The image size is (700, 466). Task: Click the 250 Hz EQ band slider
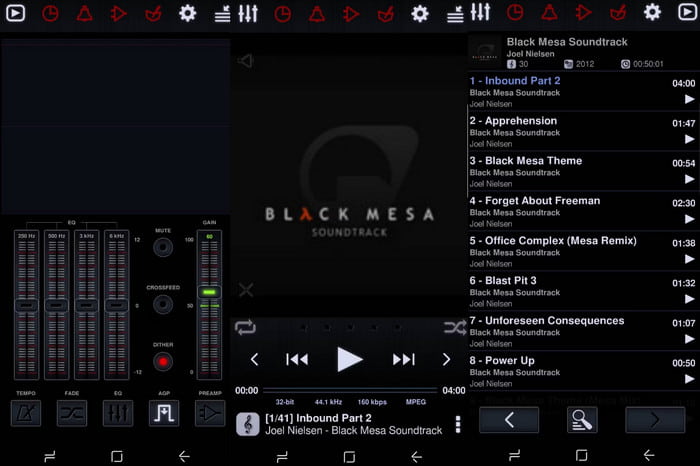point(26,305)
